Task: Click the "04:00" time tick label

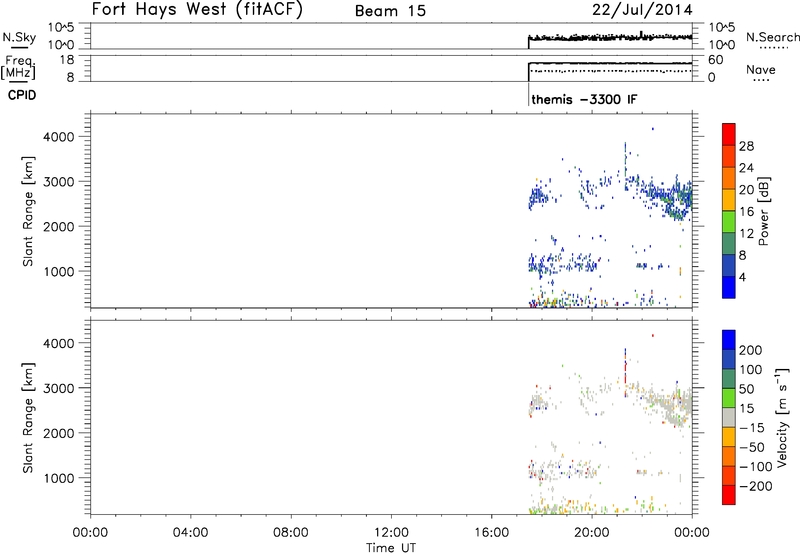Action: pyautogui.click(x=191, y=533)
